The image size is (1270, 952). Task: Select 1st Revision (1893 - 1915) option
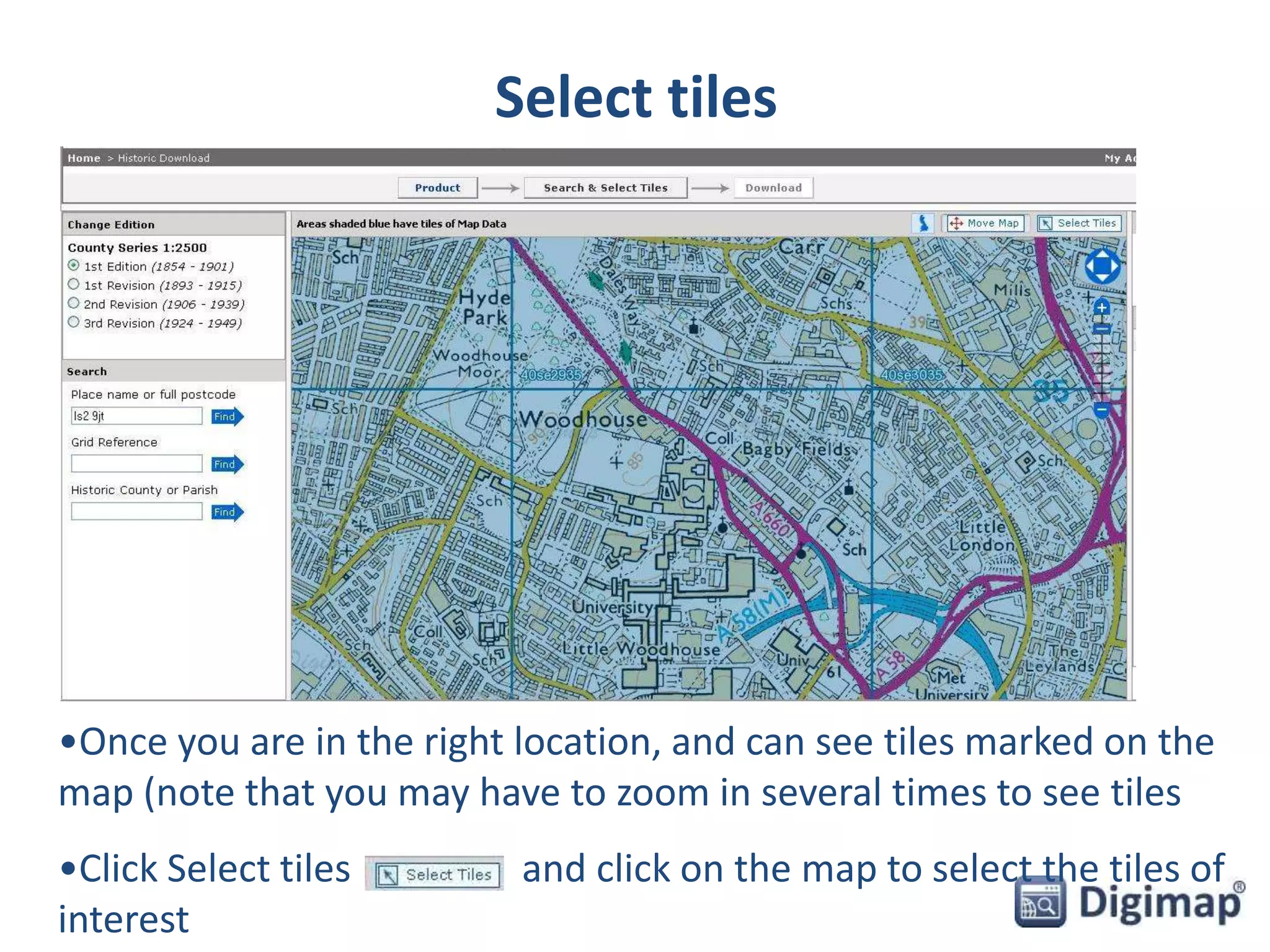tap(74, 284)
